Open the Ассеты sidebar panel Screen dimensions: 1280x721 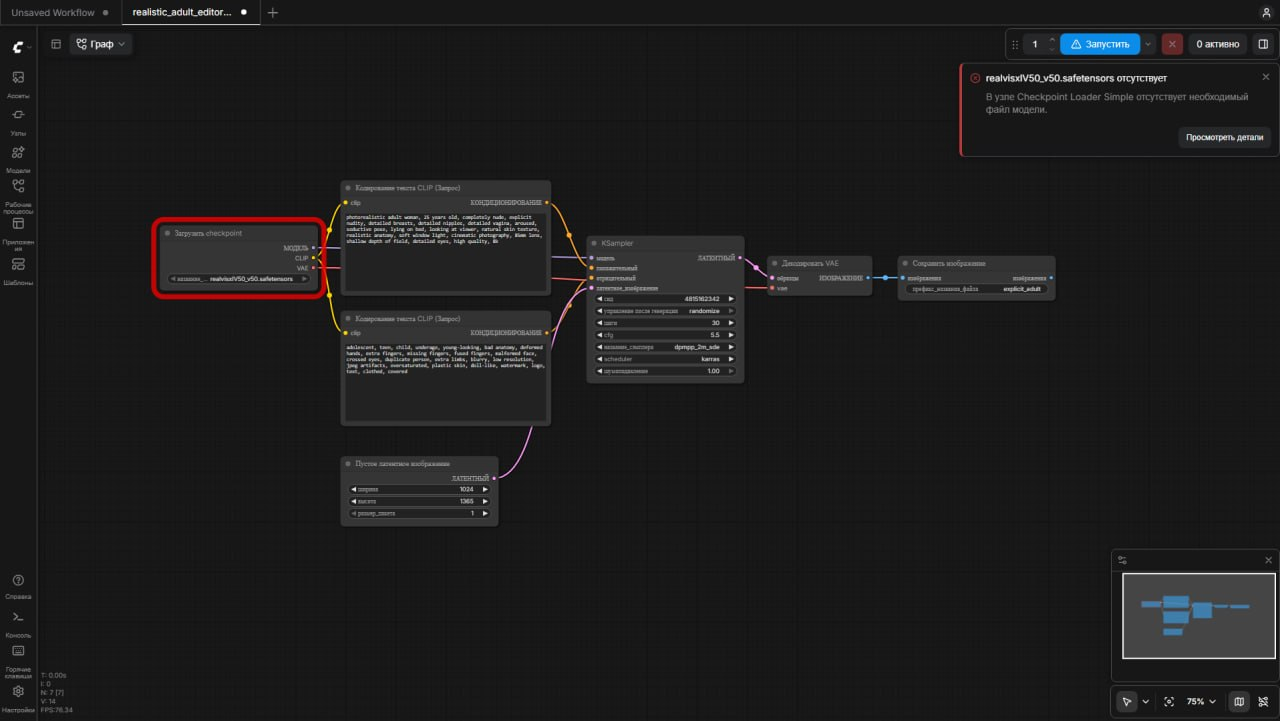tap(18, 84)
